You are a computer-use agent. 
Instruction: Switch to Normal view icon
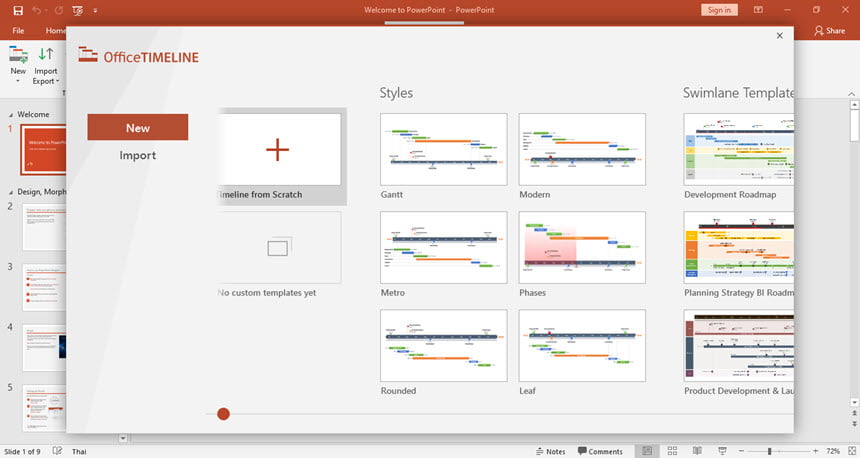647,451
